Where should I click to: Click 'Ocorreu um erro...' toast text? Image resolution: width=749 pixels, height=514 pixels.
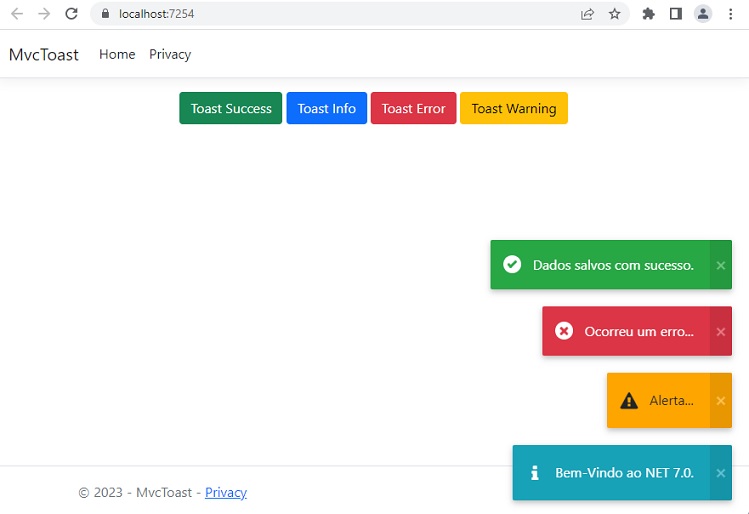click(639, 332)
